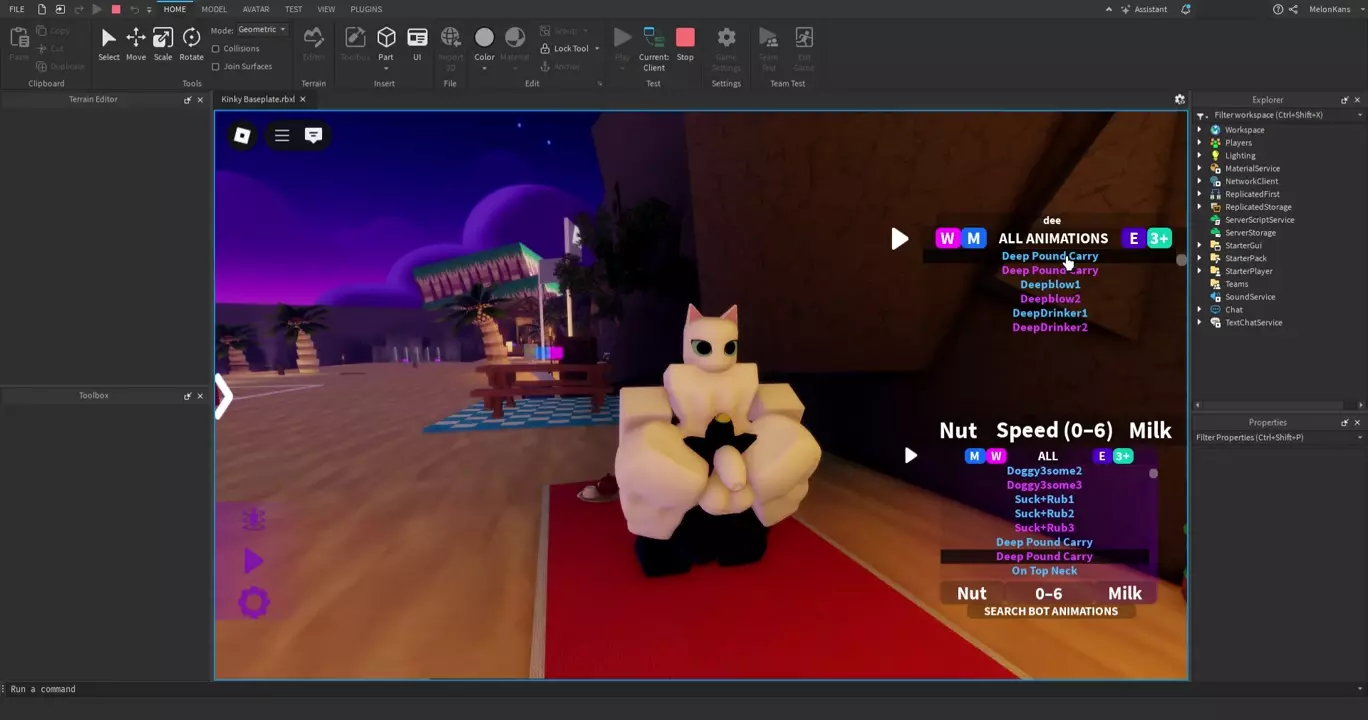Stop the running test session

685,43
